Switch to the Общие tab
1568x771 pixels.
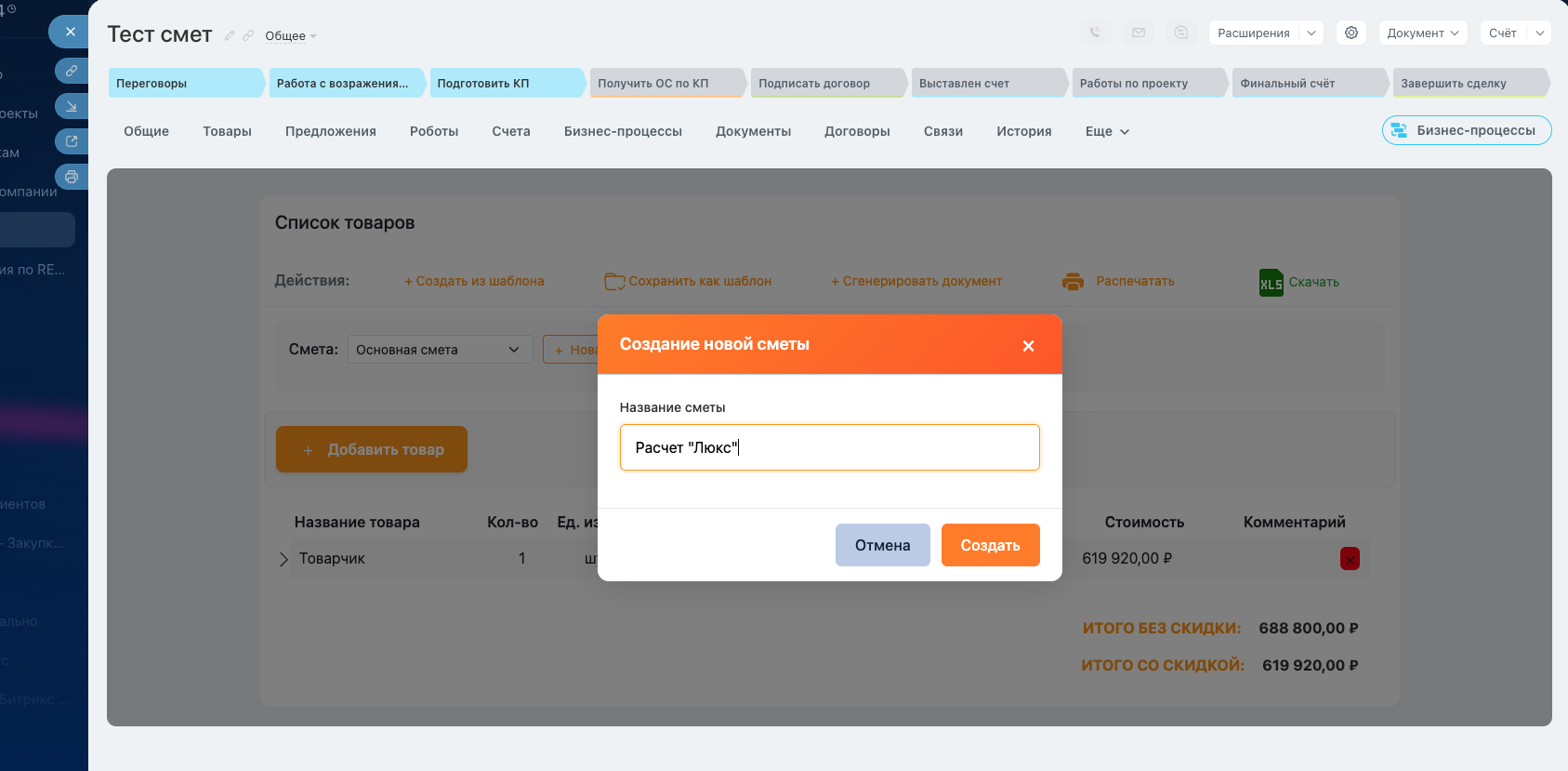tap(147, 131)
